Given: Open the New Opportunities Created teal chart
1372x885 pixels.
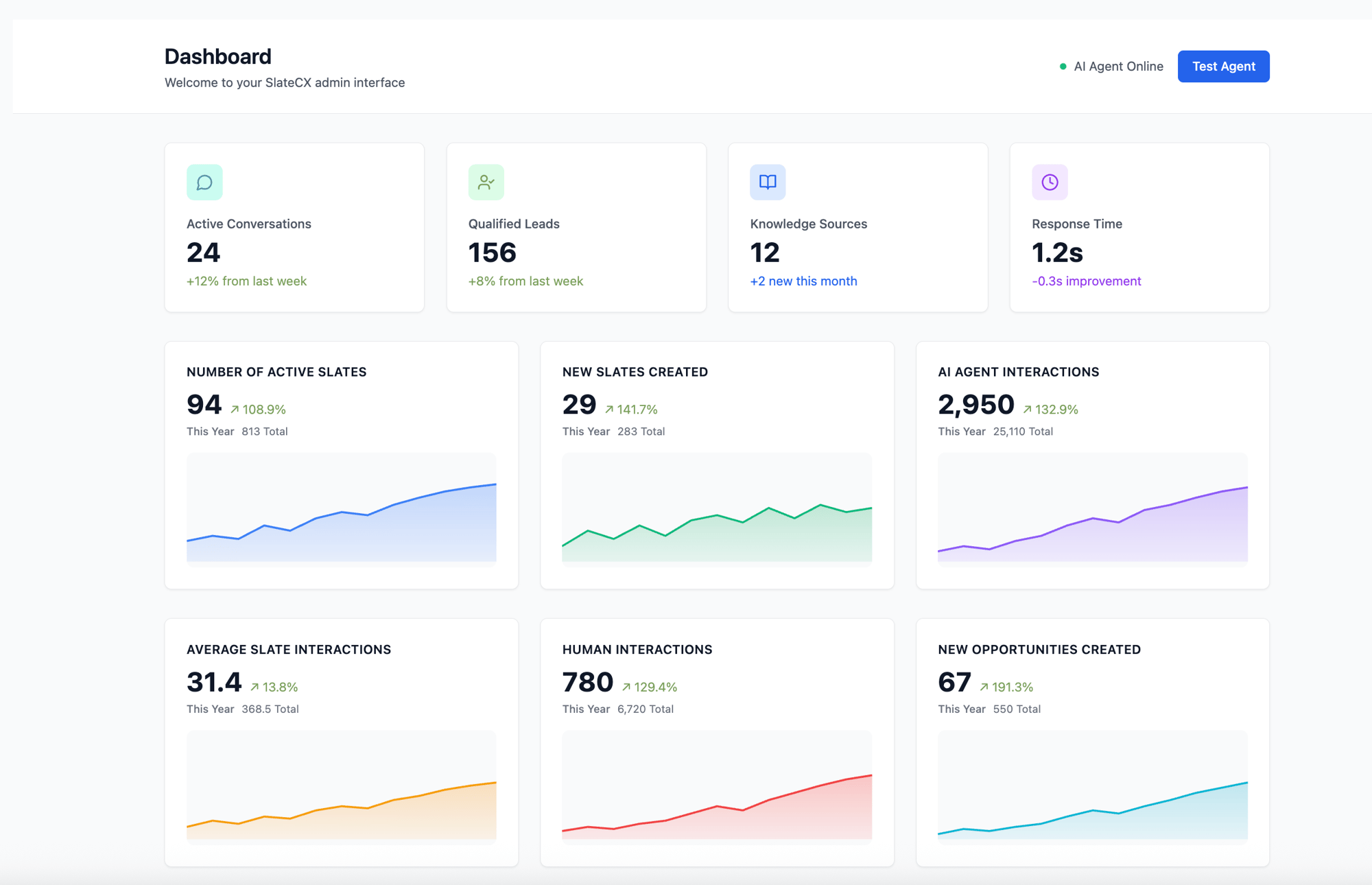Looking at the screenshot, I should pos(1092,785).
